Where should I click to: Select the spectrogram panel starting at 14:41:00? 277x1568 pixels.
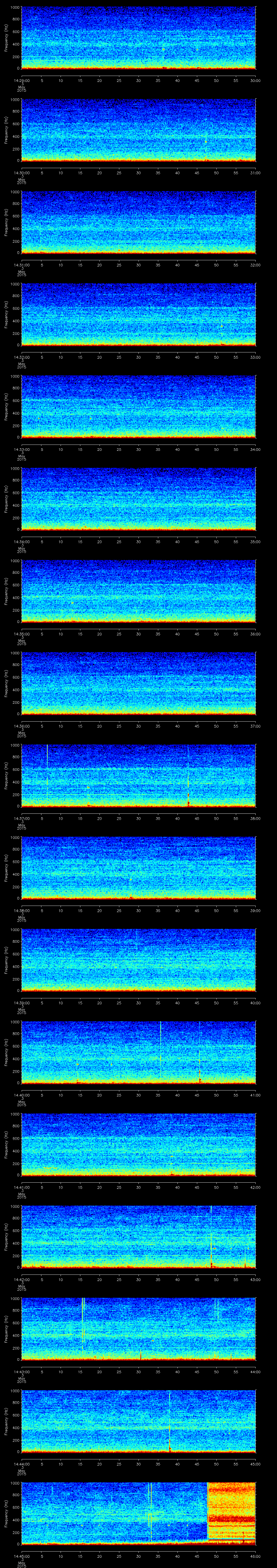[138, 1144]
